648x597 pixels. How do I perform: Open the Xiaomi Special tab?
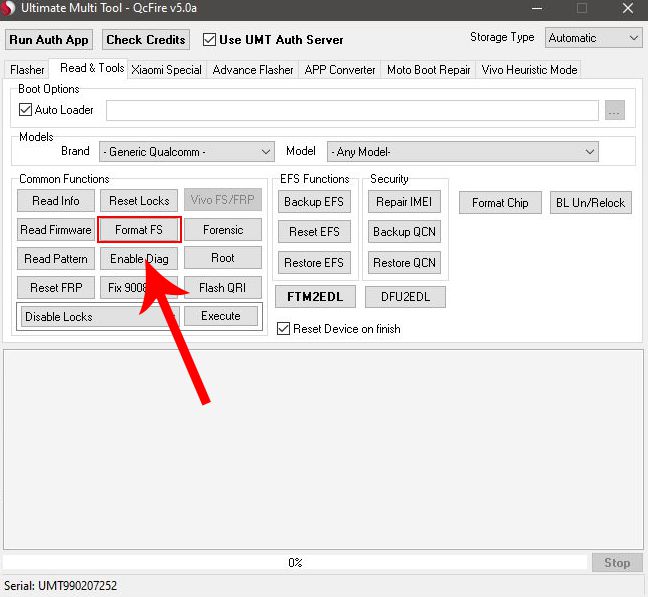167,70
